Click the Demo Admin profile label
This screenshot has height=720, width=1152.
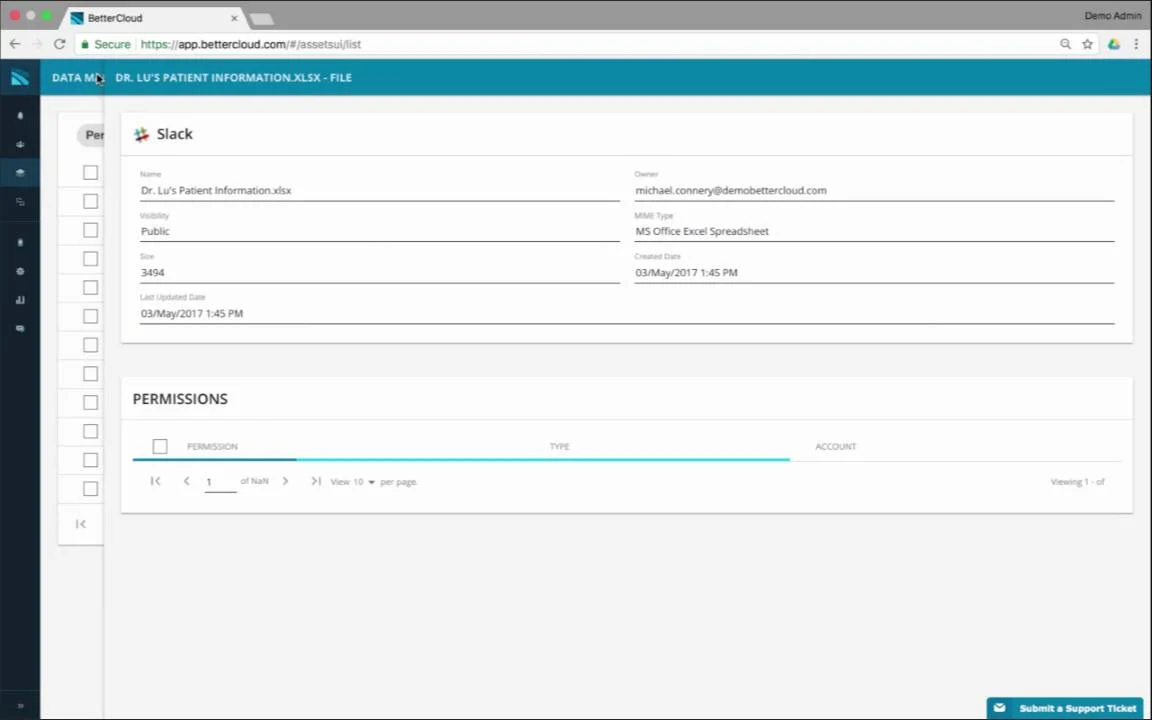[1113, 15]
